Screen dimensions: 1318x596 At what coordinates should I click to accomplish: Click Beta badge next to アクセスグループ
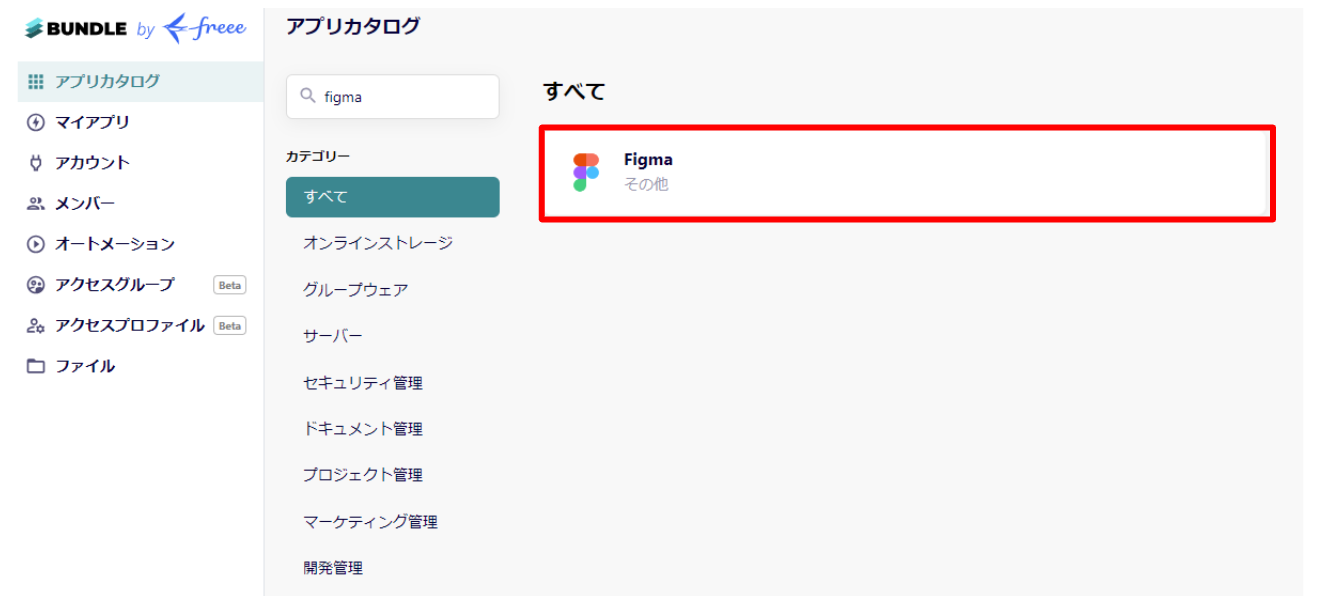click(230, 285)
